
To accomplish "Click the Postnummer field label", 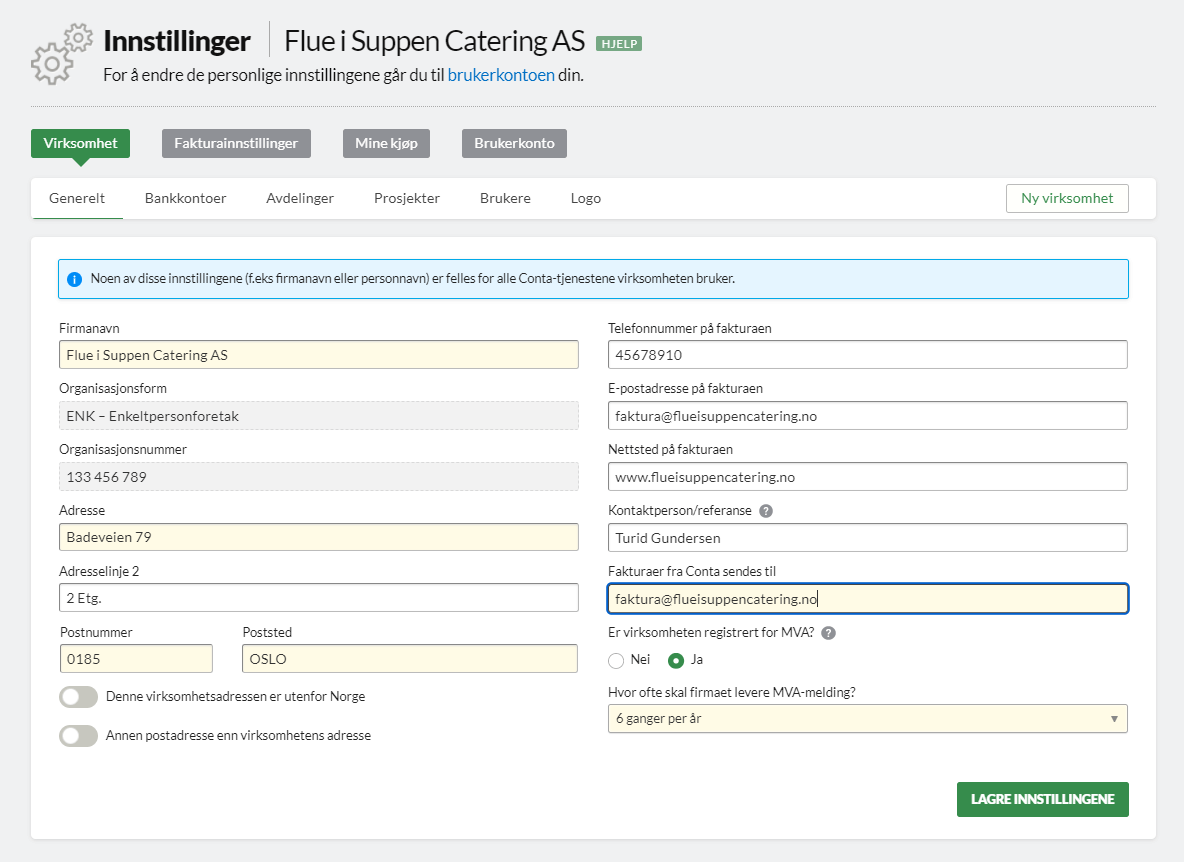I will pos(96,633).
